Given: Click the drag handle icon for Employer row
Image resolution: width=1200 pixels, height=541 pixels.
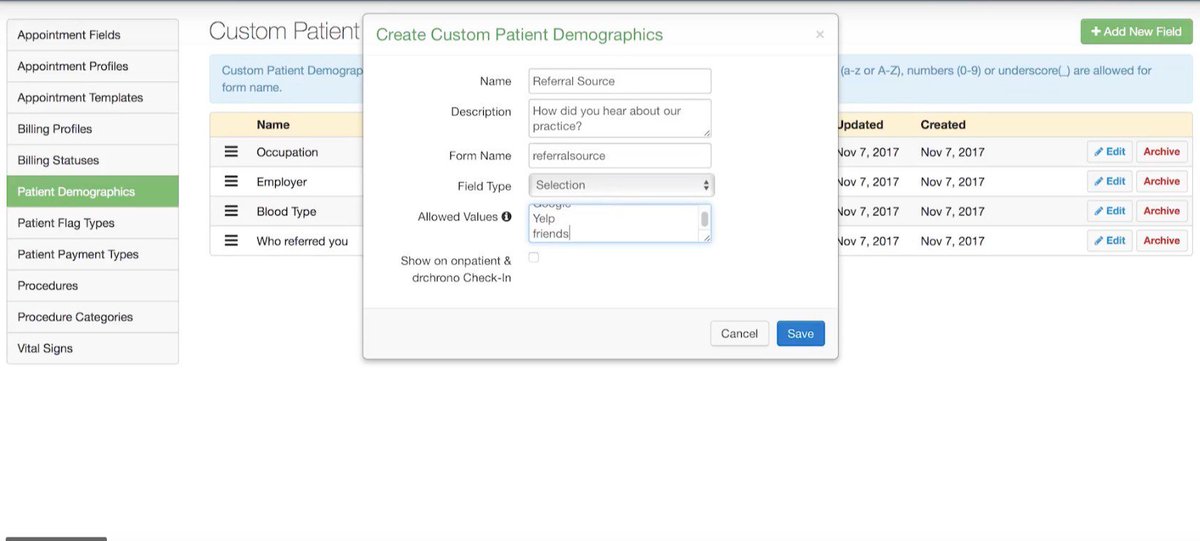Looking at the screenshot, I should pos(231,182).
